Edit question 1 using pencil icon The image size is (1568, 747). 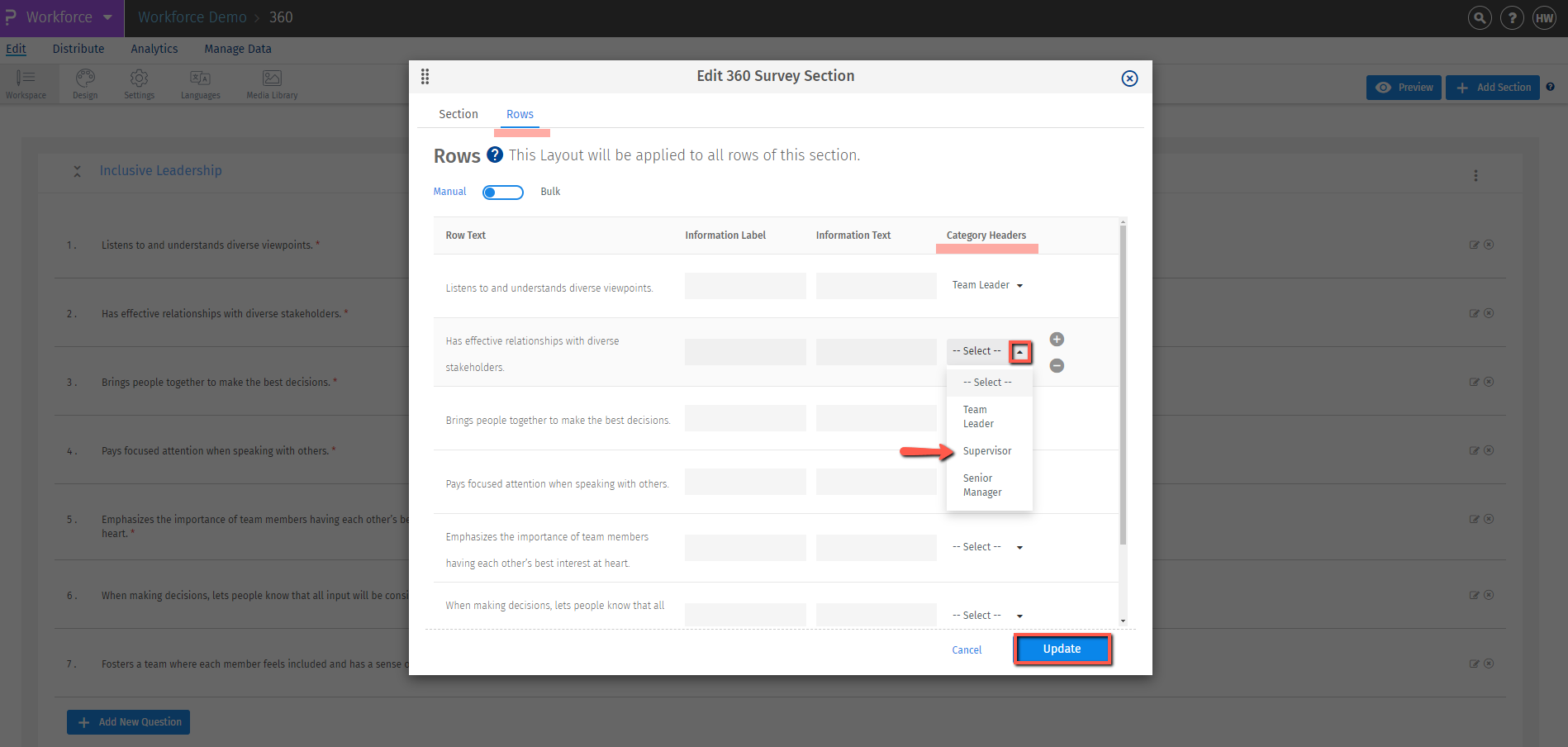pyautogui.click(x=1474, y=245)
